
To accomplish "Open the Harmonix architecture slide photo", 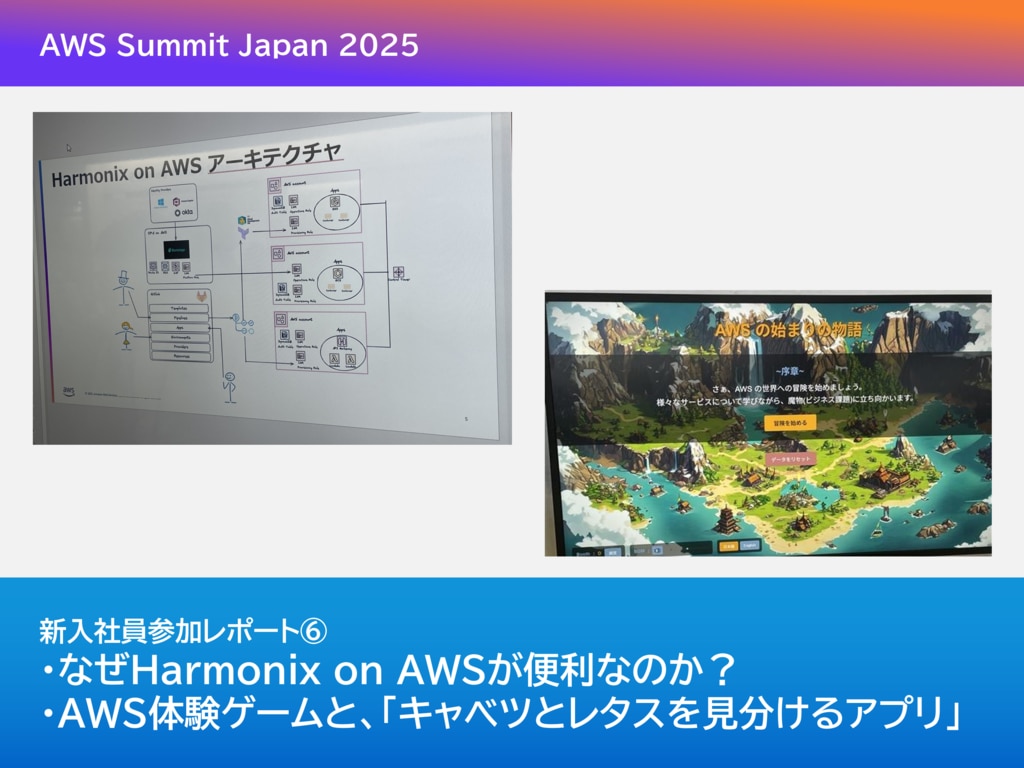I will (x=272, y=278).
